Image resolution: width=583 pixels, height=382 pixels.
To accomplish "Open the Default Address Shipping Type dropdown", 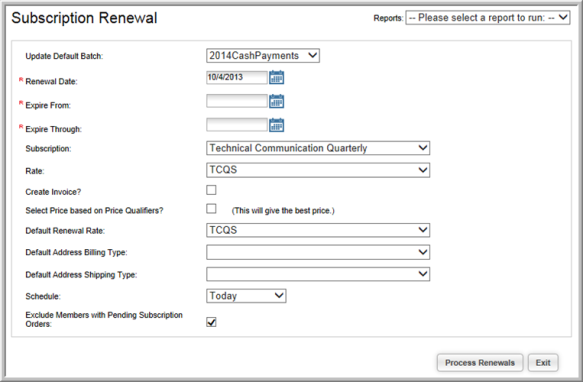I will tap(318, 274).
